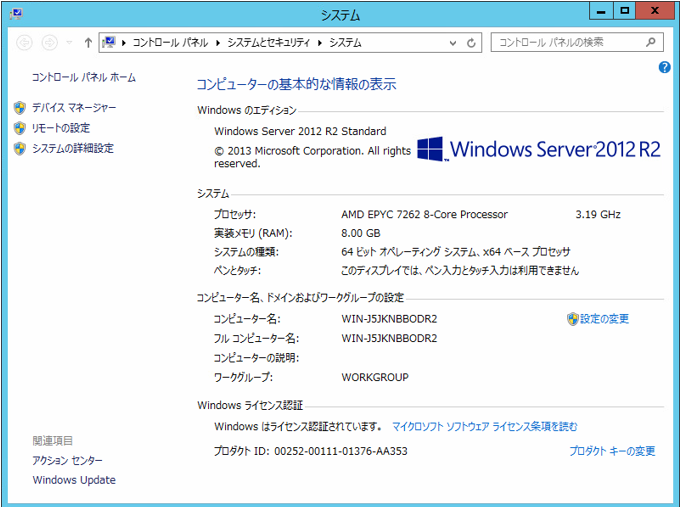683x507 pixels.
Task: Open help with the blue question mark
Action: [664, 67]
